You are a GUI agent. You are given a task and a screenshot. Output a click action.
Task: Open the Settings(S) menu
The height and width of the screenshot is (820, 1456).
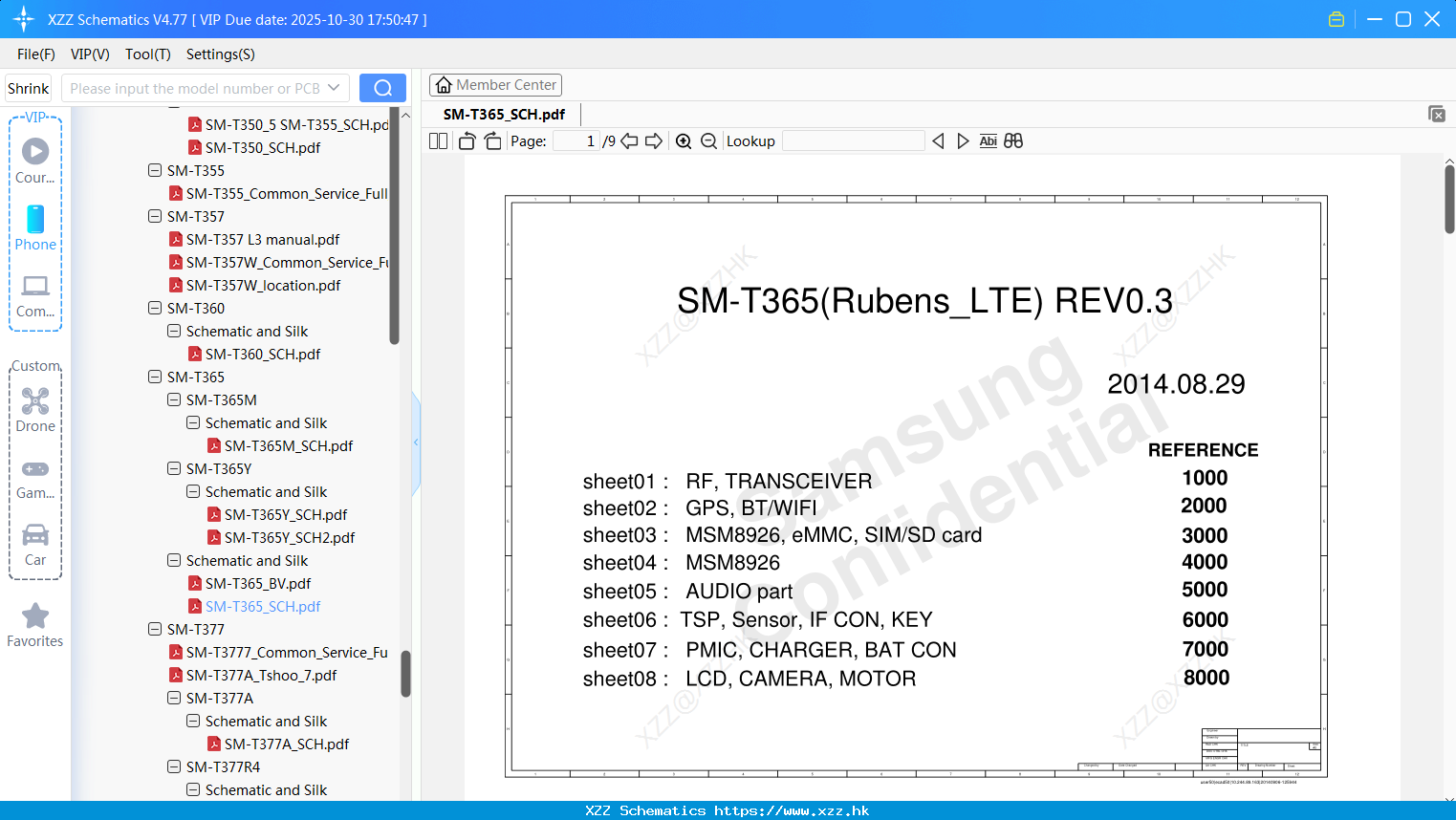221,54
